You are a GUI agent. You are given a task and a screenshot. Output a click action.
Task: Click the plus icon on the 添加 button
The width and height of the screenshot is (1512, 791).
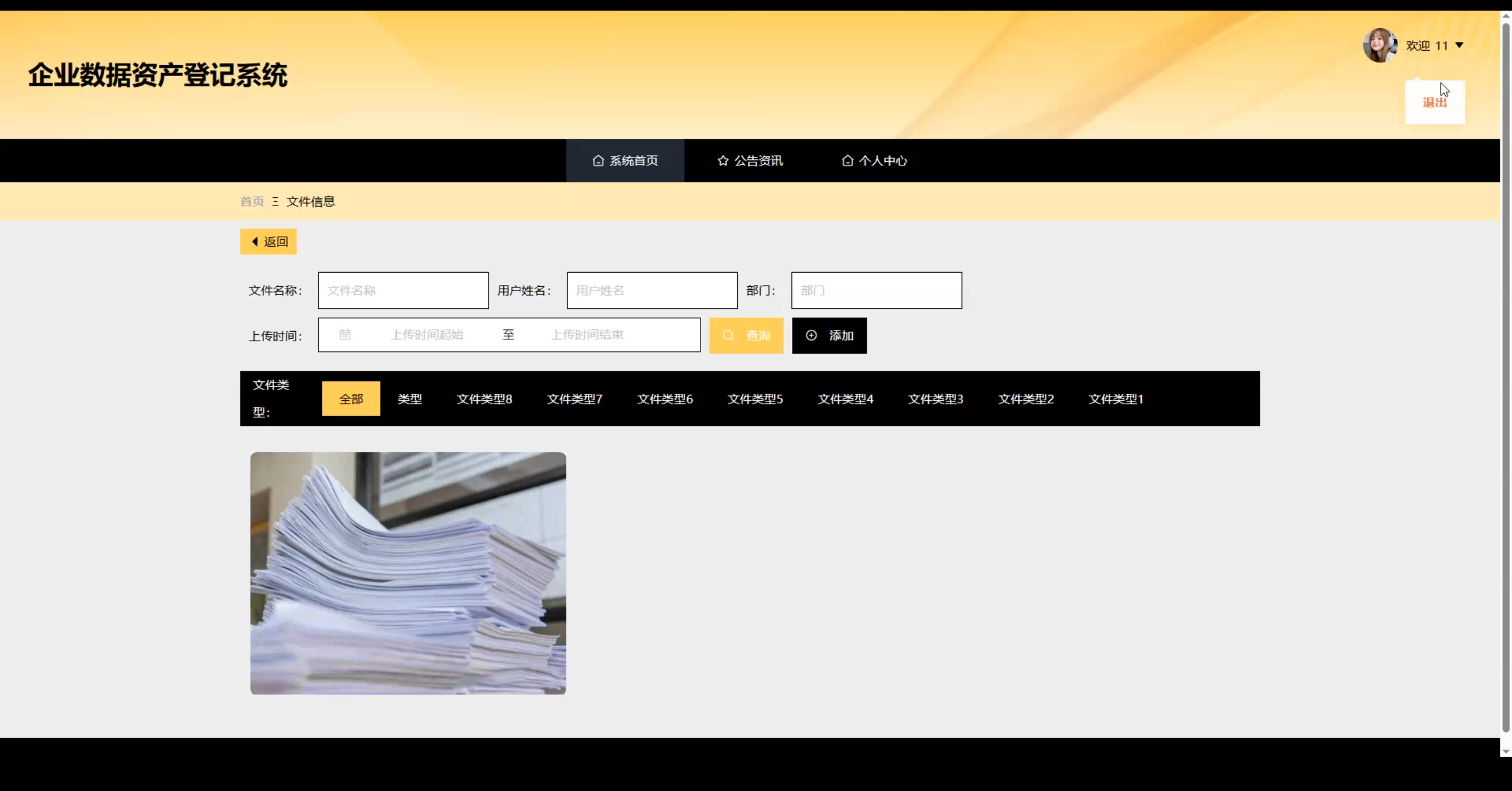(811, 335)
